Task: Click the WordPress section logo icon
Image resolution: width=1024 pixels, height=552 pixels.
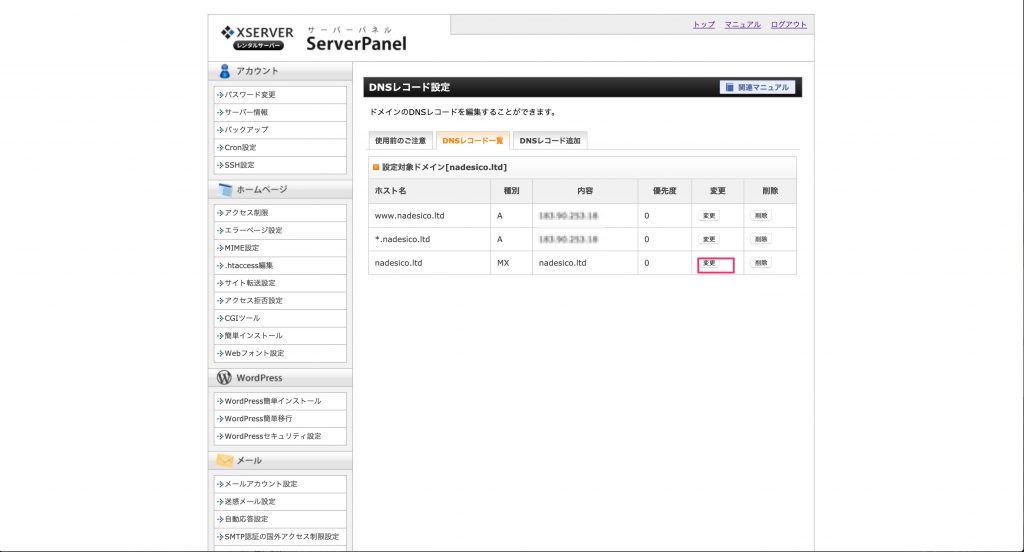Action: tap(225, 378)
